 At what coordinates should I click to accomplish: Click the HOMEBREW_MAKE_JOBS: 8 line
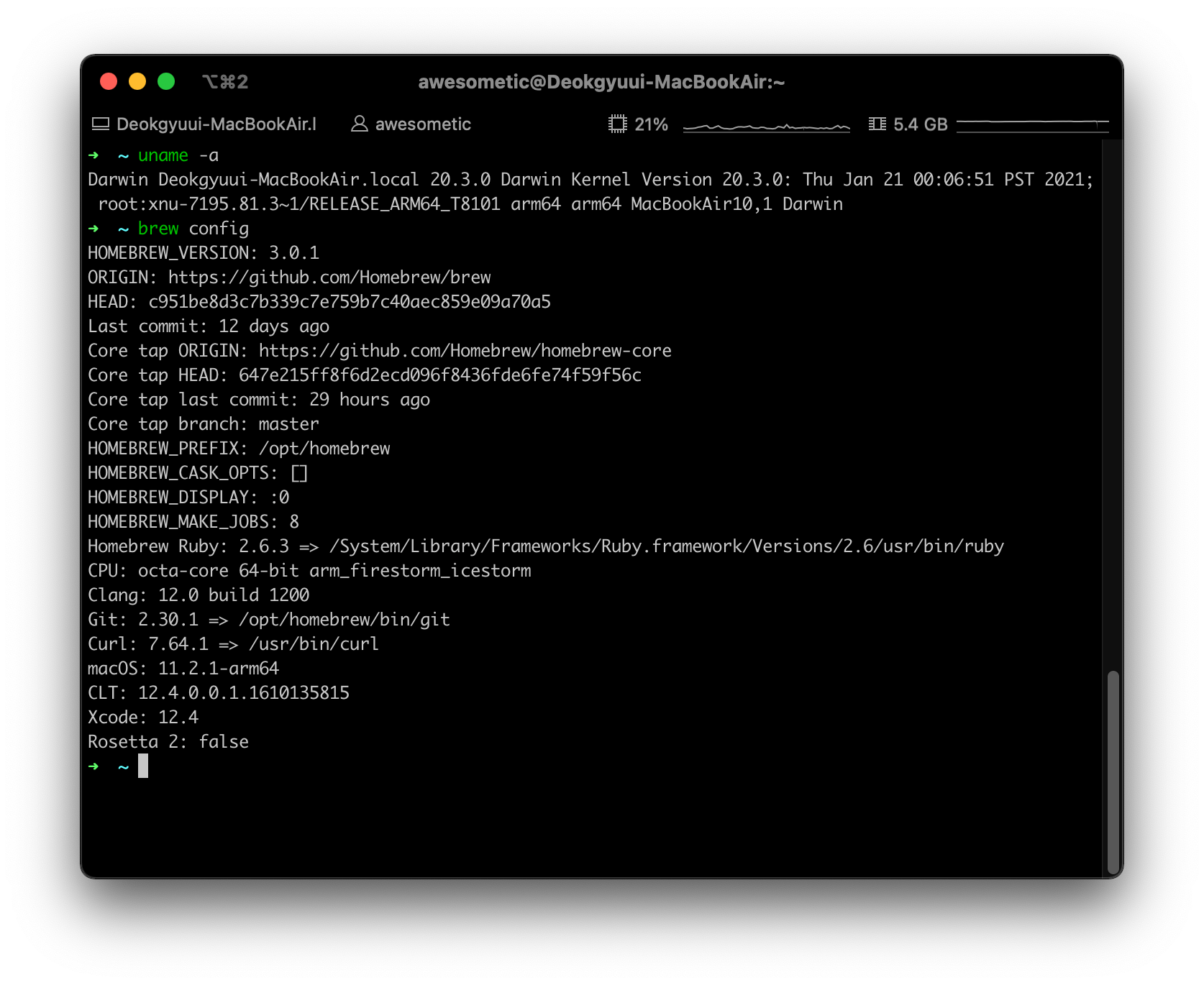point(193,522)
